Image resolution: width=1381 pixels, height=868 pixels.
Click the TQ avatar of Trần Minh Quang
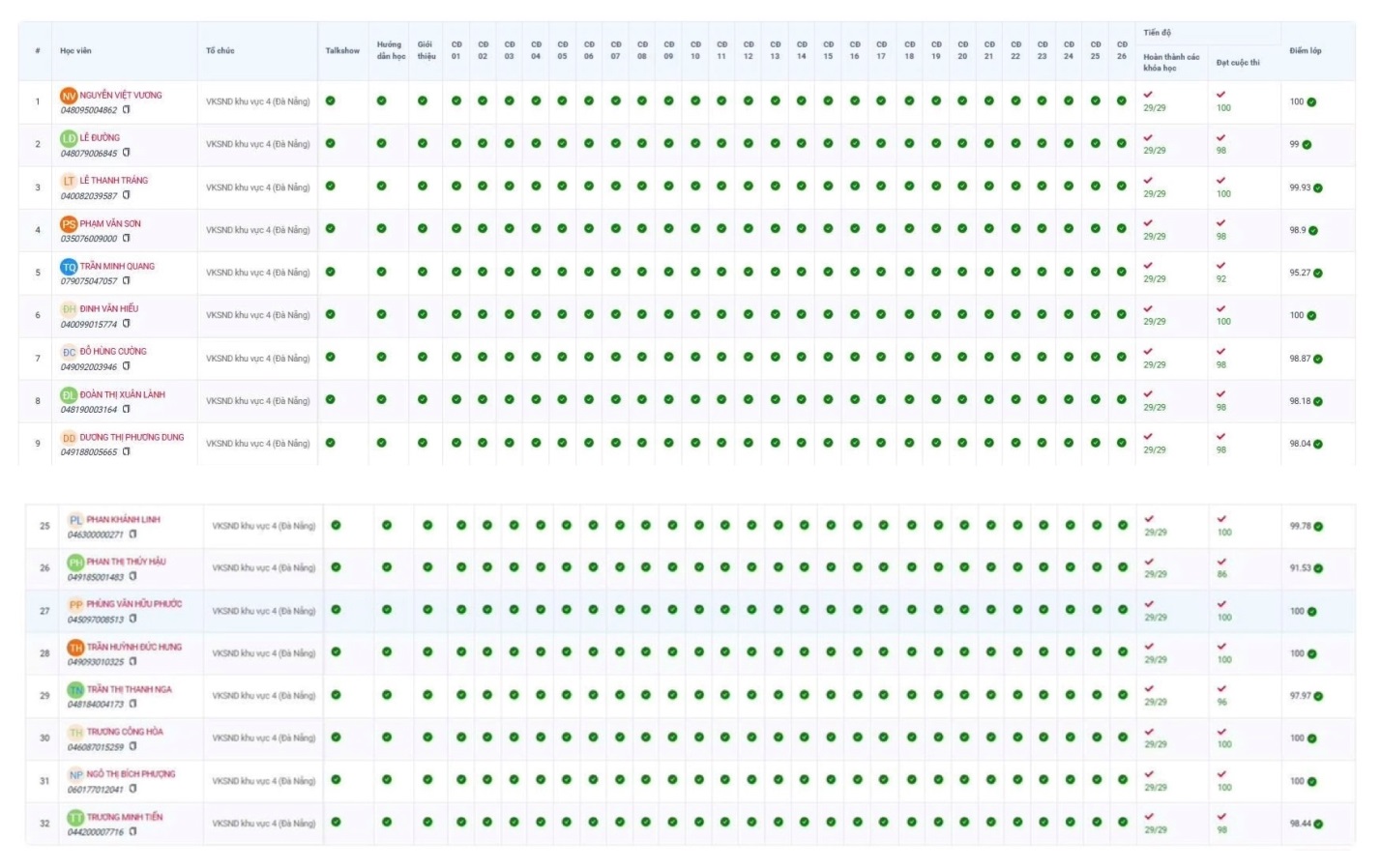(69, 267)
